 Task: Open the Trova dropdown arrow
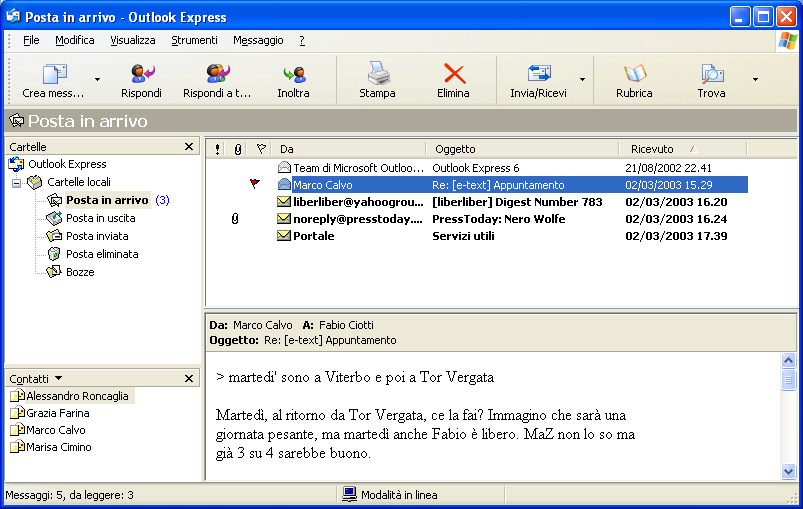(755, 80)
